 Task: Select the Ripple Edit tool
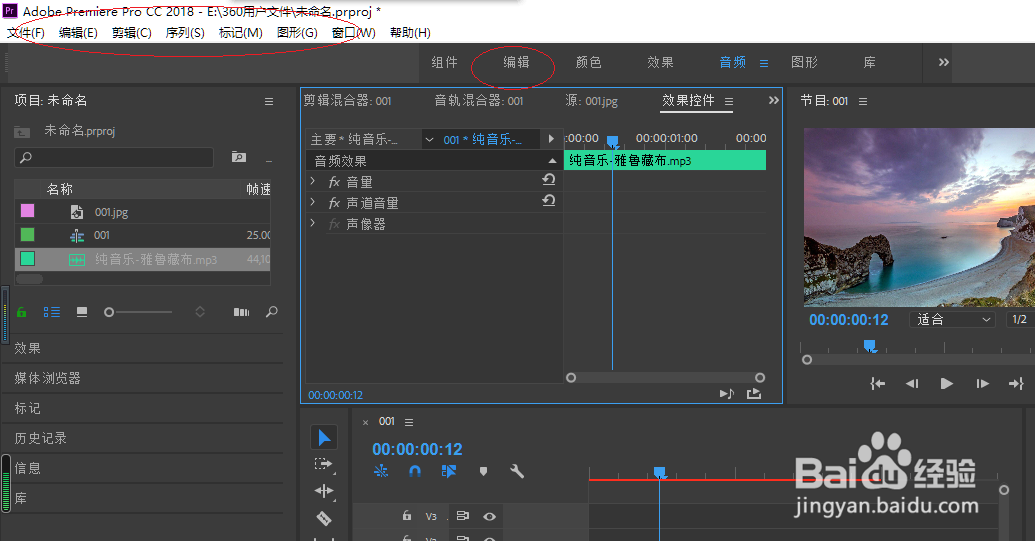point(323,491)
